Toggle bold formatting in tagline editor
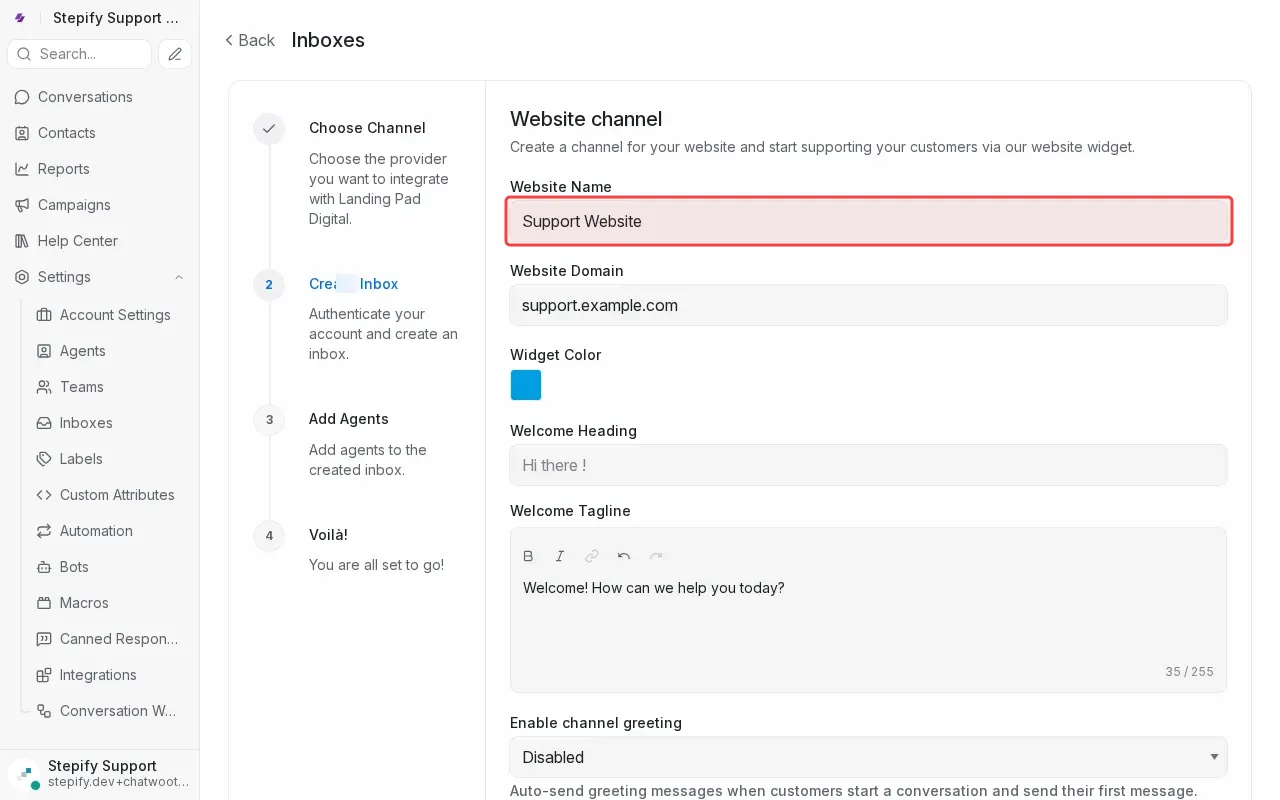The width and height of the screenshot is (1280, 800). pyautogui.click(x=528, y=556)
